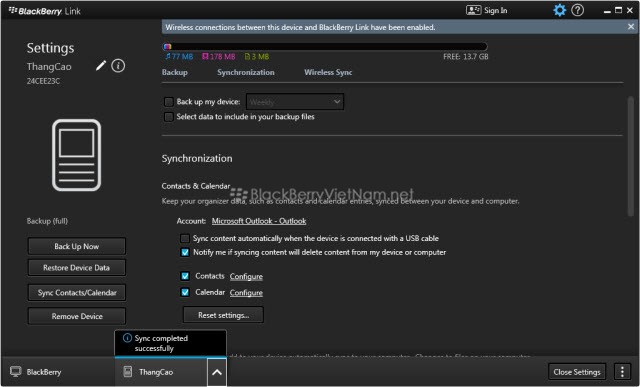This screenshot has height=387, width=640.
Task: Click the ThangCao device icon in bottom bar
Action: pyautogui.click(x=128, y=371)
